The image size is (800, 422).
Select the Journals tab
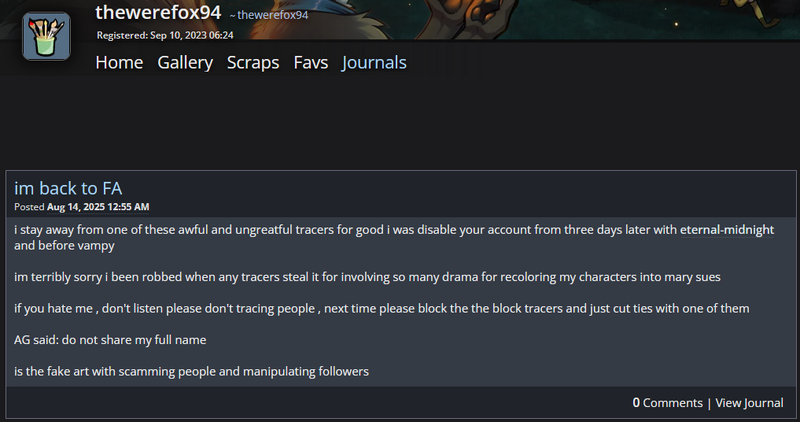[x=374, y=63]
